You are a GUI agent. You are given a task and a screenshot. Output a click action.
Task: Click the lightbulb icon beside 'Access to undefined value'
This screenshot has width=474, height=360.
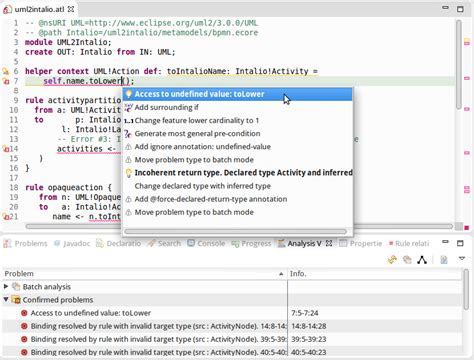point(128,94)
